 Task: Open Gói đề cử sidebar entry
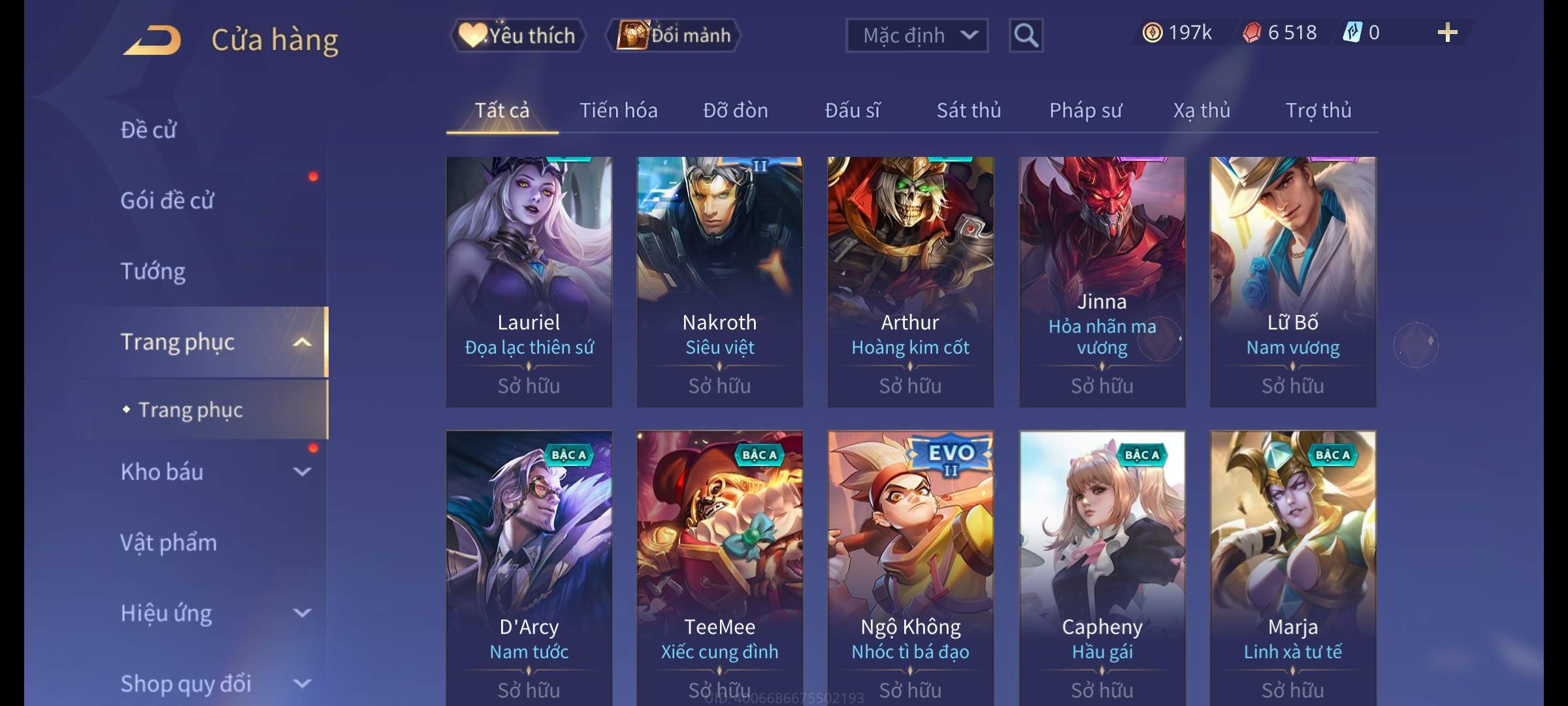pos(167,201)
